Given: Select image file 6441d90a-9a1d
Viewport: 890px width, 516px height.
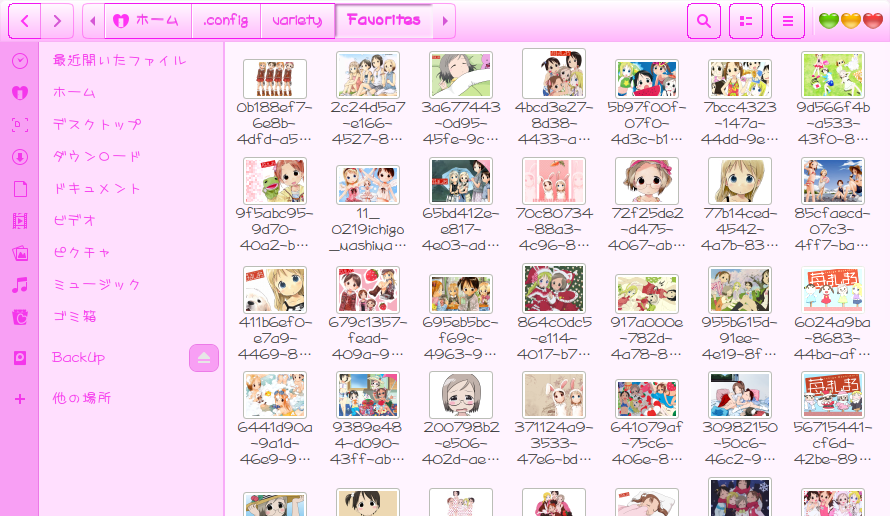Looking at the screenshot, I should point(275,395).
